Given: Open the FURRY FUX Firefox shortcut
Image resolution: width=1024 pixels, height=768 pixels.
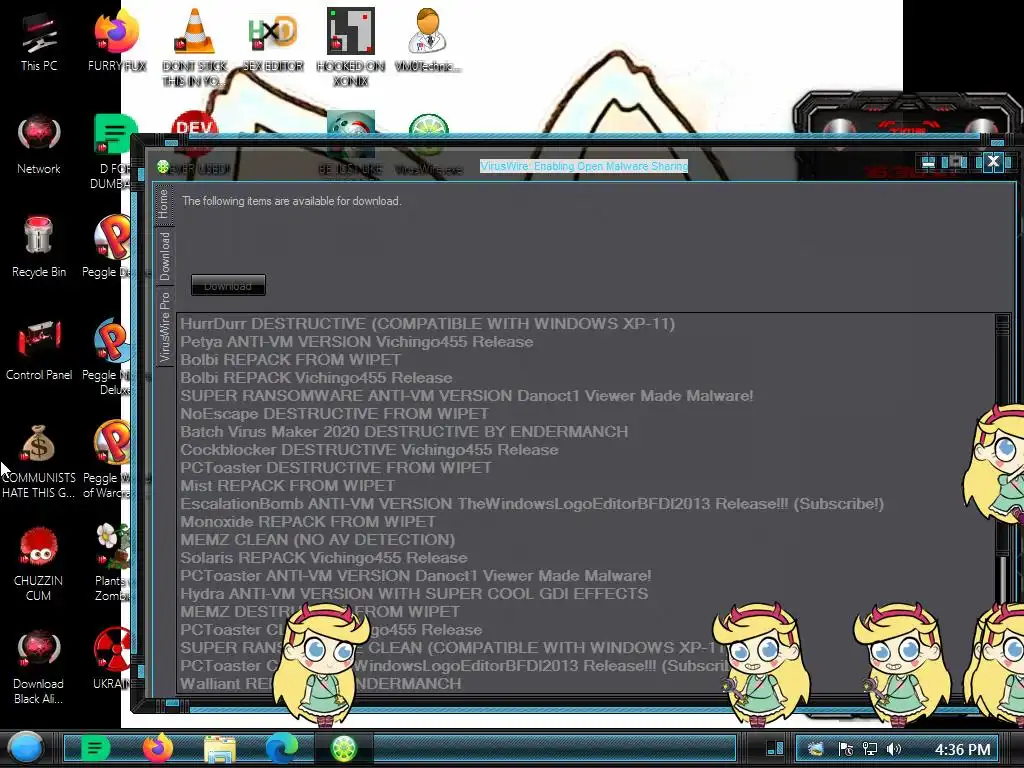Looking at the screenshot, I should click(117, 42).
